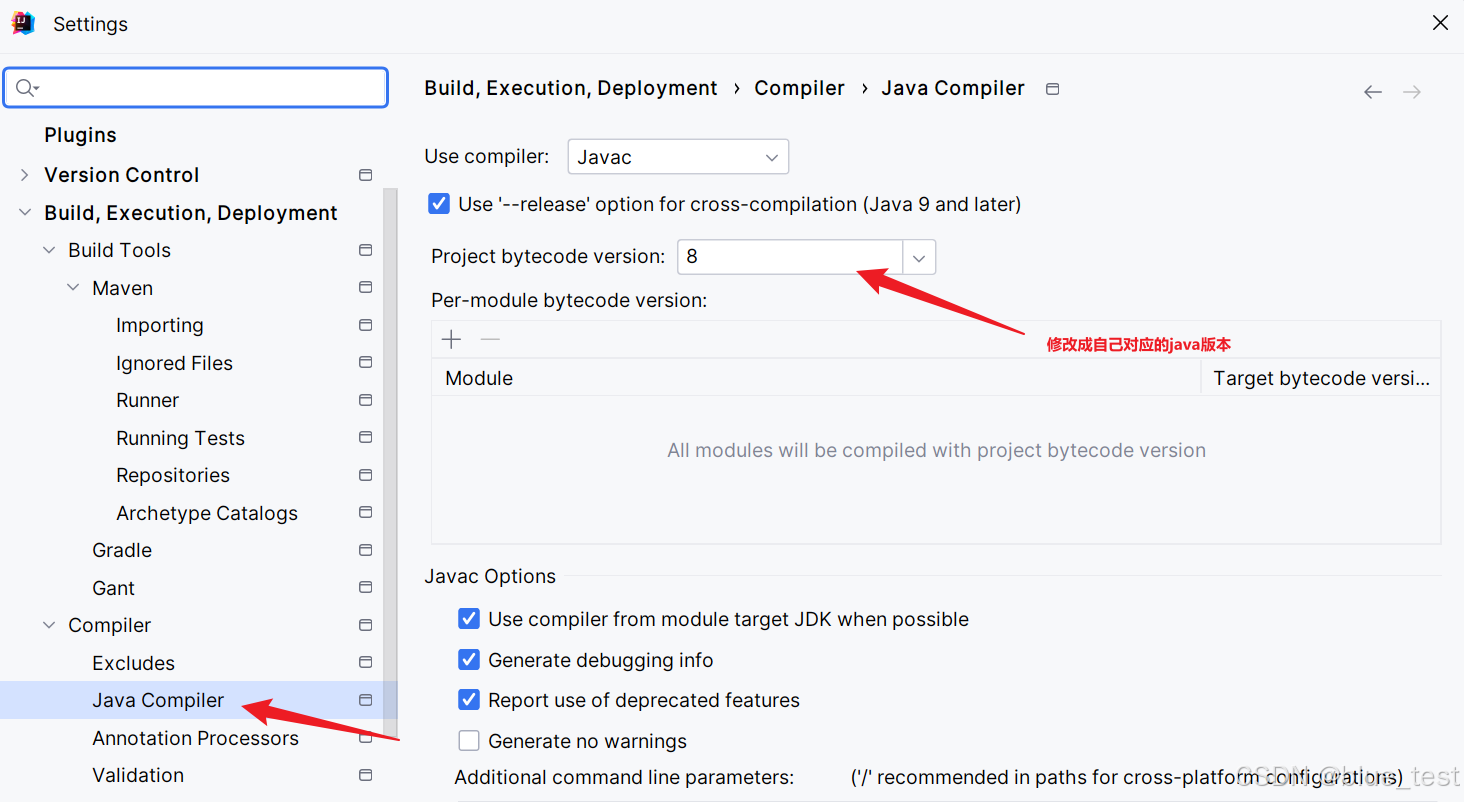Disable the '--release' cross-compilation option
The height and width of the screenshot is (802, 1464).
coord(439,203)
